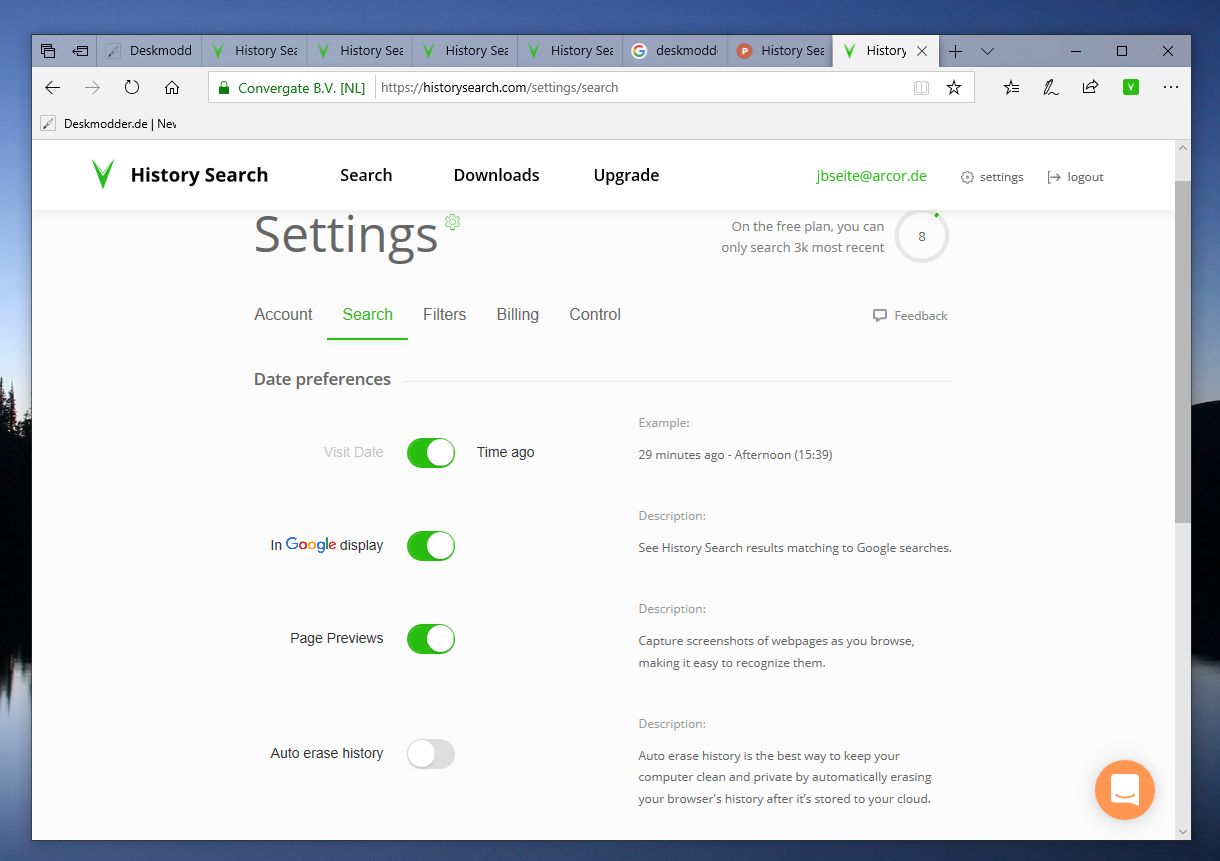Click the jbseite@arcor.de account link
The height and width of the screenshot is (861, 1220).
point(872,176)
